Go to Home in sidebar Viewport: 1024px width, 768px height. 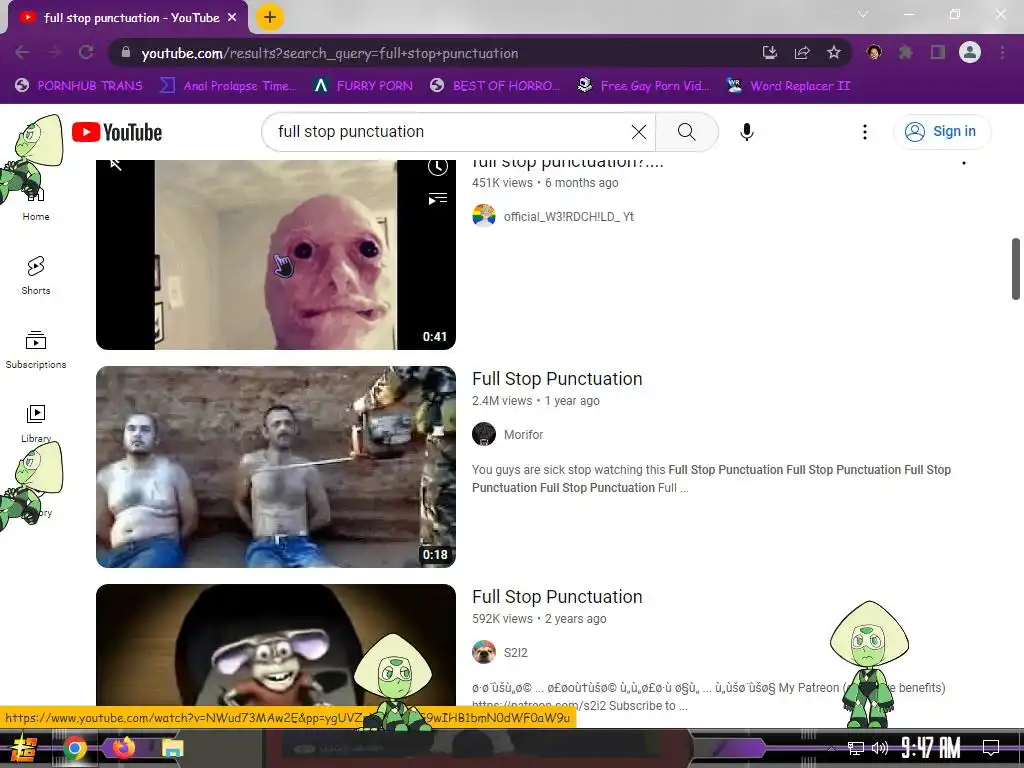36,204
